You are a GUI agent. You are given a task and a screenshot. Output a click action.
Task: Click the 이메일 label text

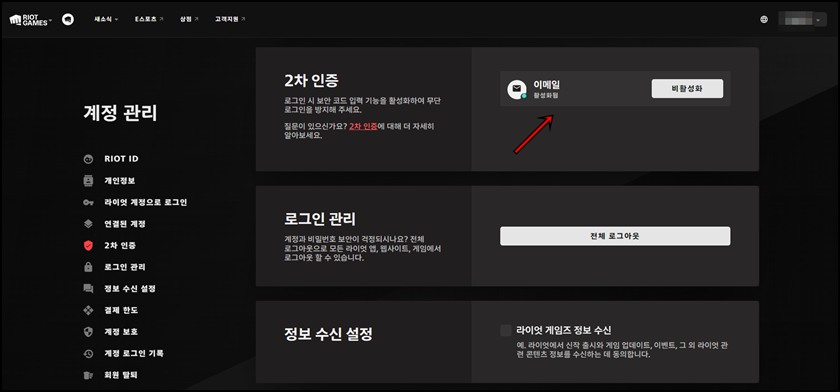click(x=547, y=84)
